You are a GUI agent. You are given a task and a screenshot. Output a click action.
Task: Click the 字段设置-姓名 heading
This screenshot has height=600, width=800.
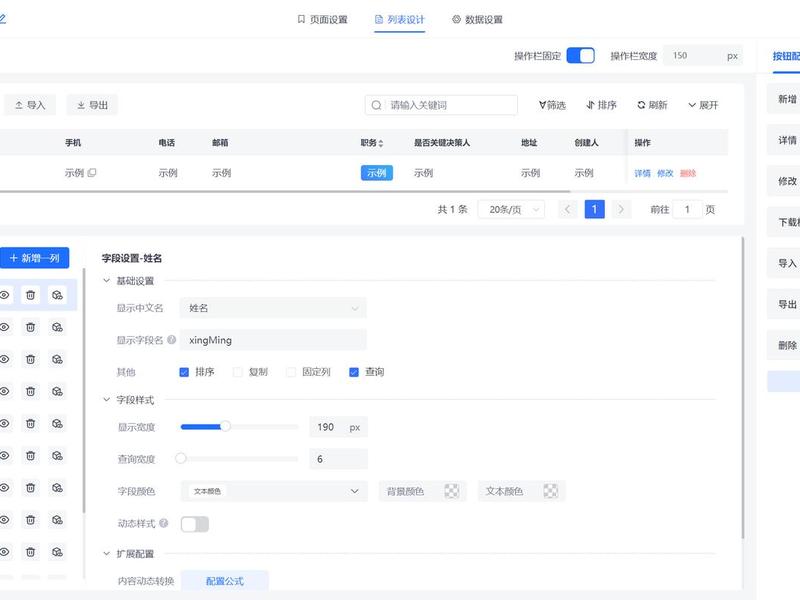point(132,258)
